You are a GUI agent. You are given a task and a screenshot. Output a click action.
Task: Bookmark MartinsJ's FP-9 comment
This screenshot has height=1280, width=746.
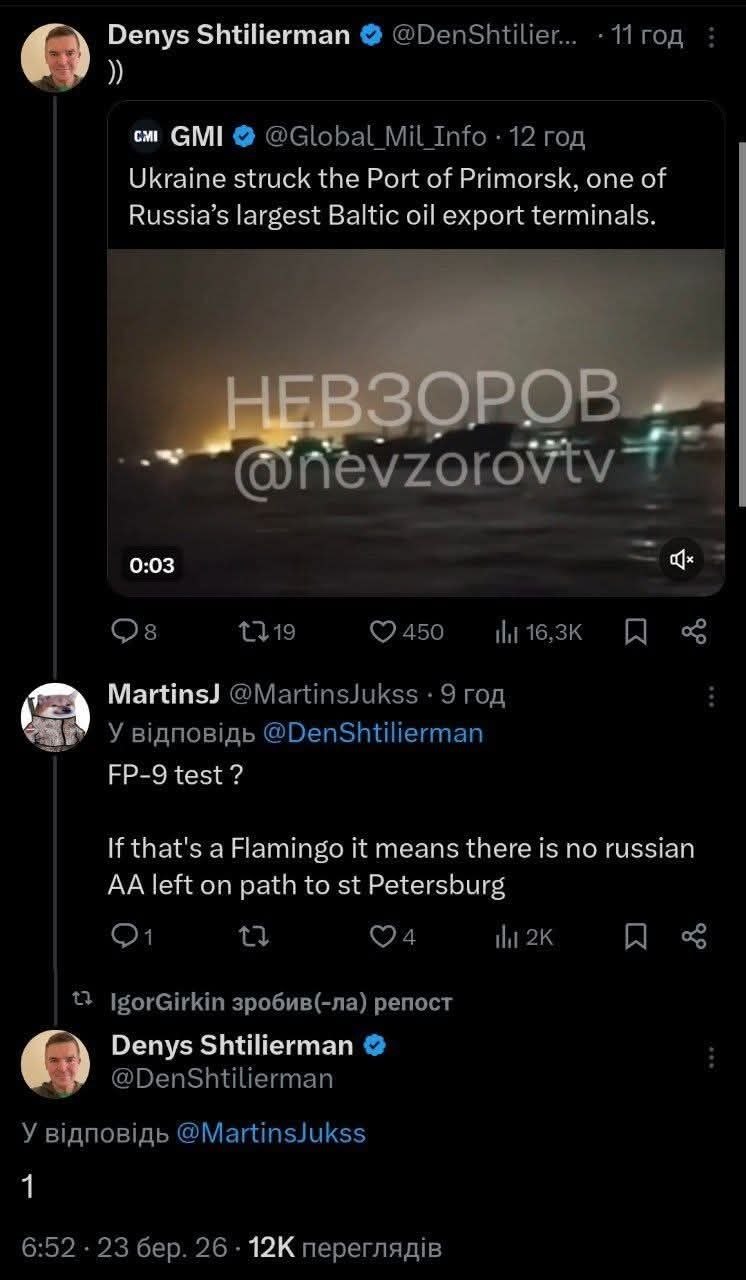[634, 936]
